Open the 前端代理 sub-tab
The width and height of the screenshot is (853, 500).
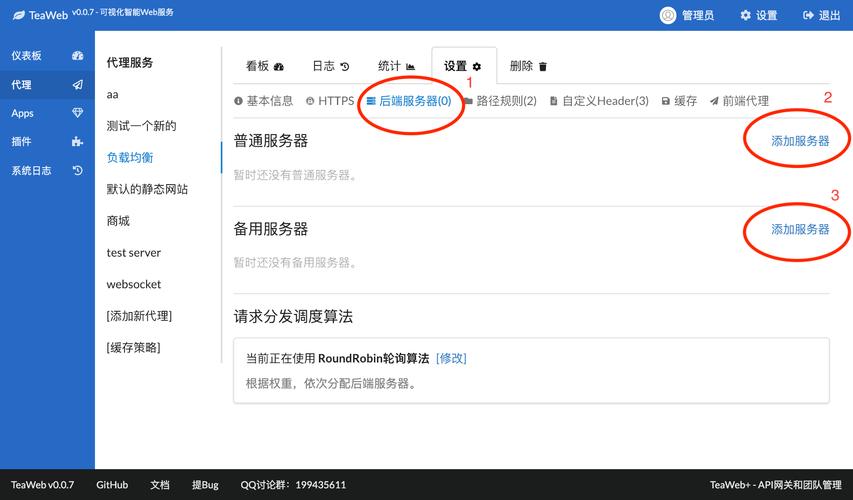click(739, 101)
